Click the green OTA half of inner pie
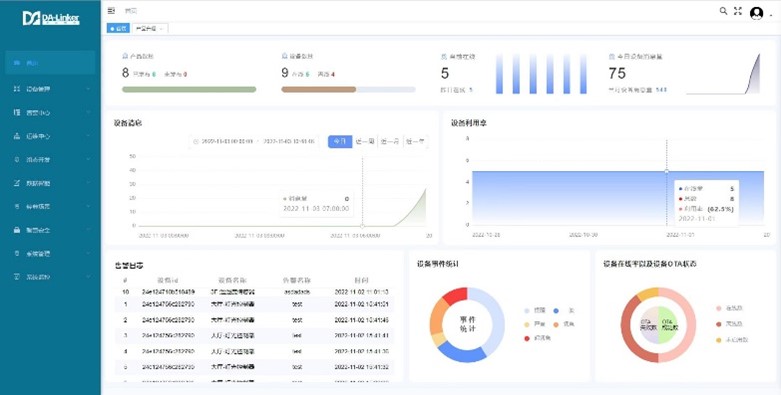Image resolution: width=781 pixels, height=395 pixels. 668,325
